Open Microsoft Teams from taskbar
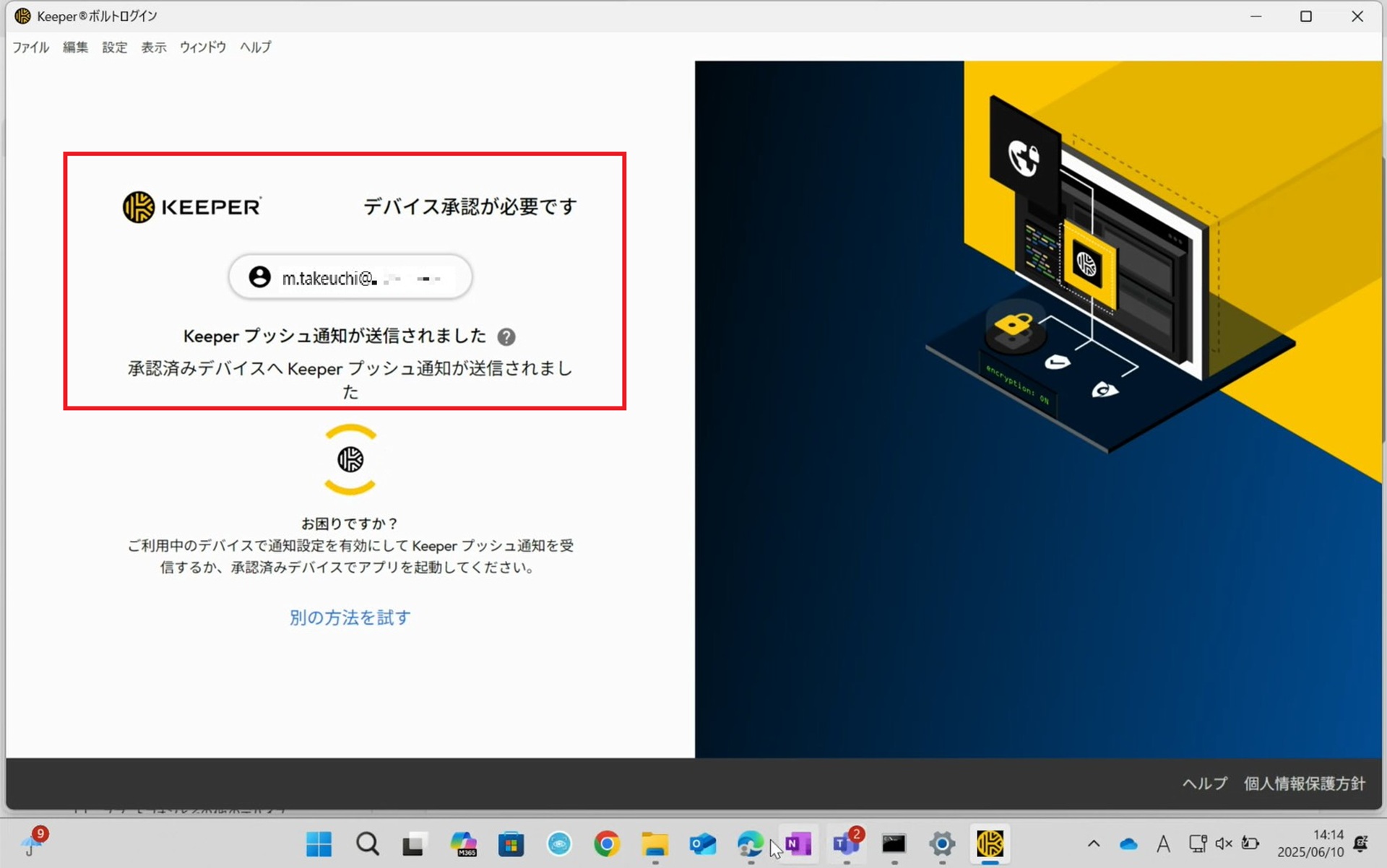 846,843
